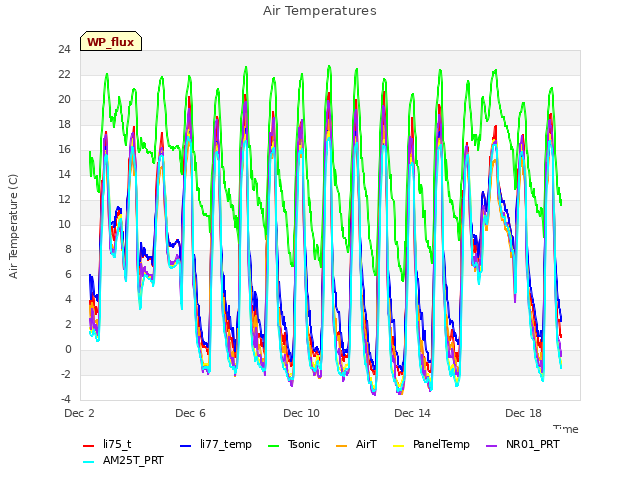Click the PanelTemp yellow legend swatch
The height and width of the screenshot is (480, 640).
(398, 446)
